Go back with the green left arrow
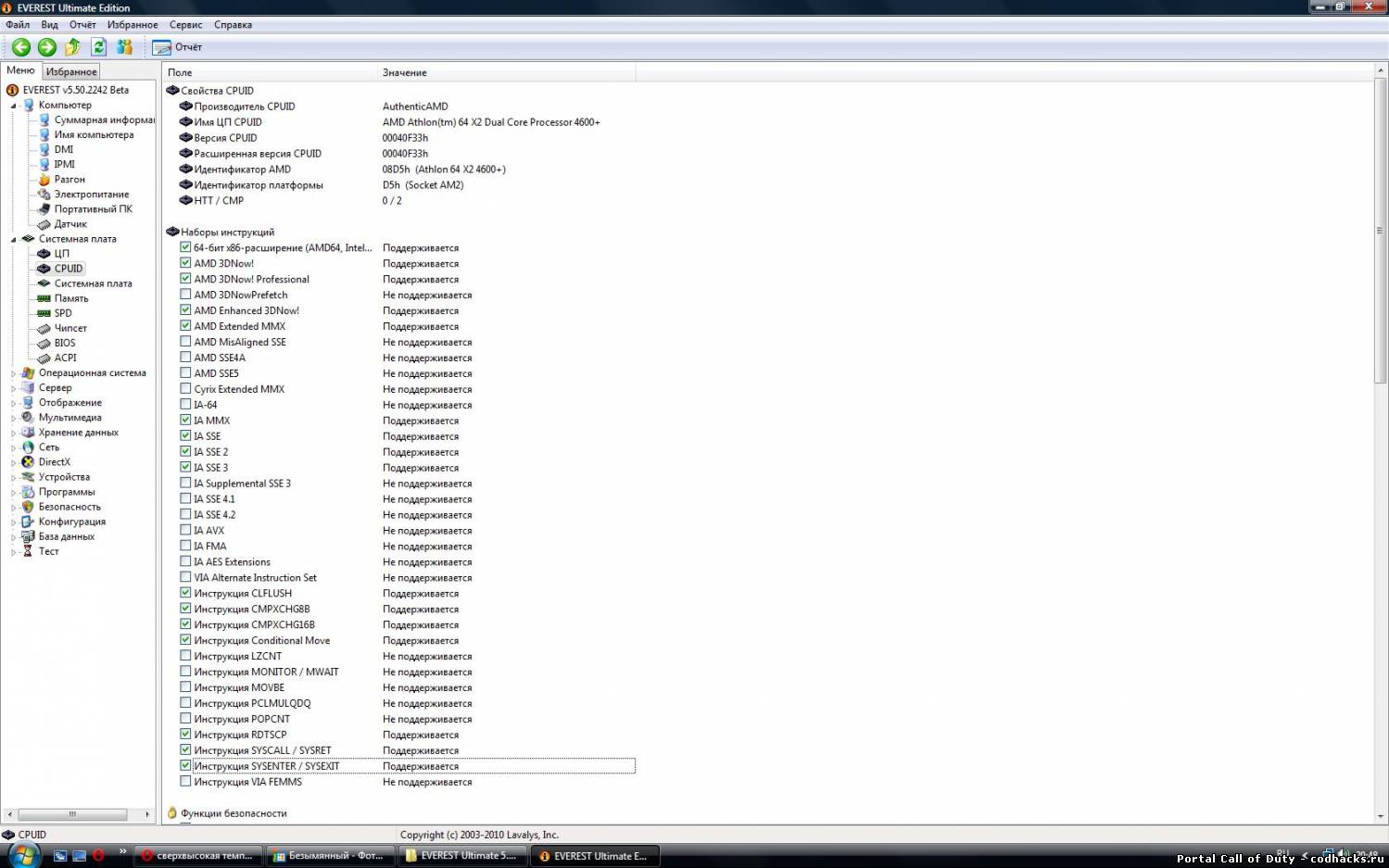Viewport: 1389px width, 868px height. 21,47
